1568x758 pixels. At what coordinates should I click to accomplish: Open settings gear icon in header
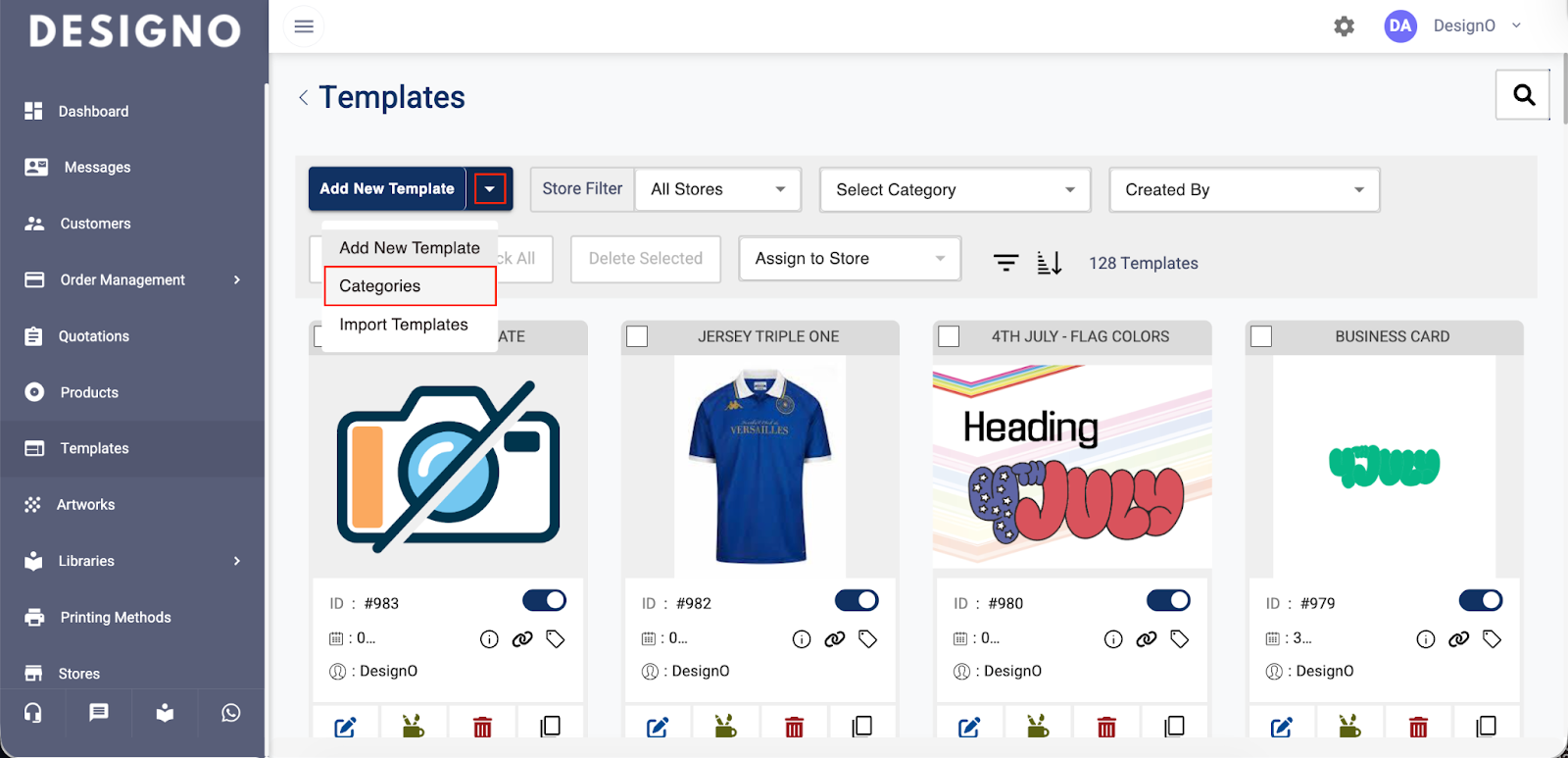click(1344, 26)
